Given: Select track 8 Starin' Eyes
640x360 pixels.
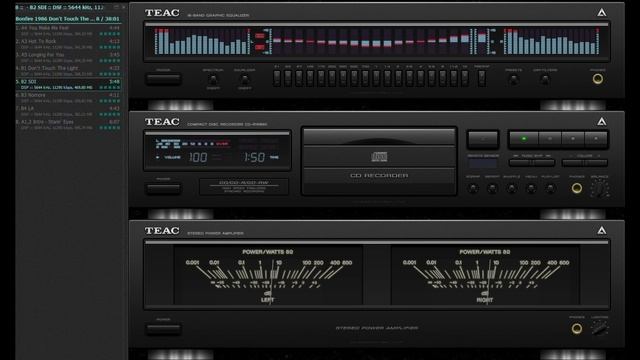Looking at the screenshot, I should [x=68, y=124].
